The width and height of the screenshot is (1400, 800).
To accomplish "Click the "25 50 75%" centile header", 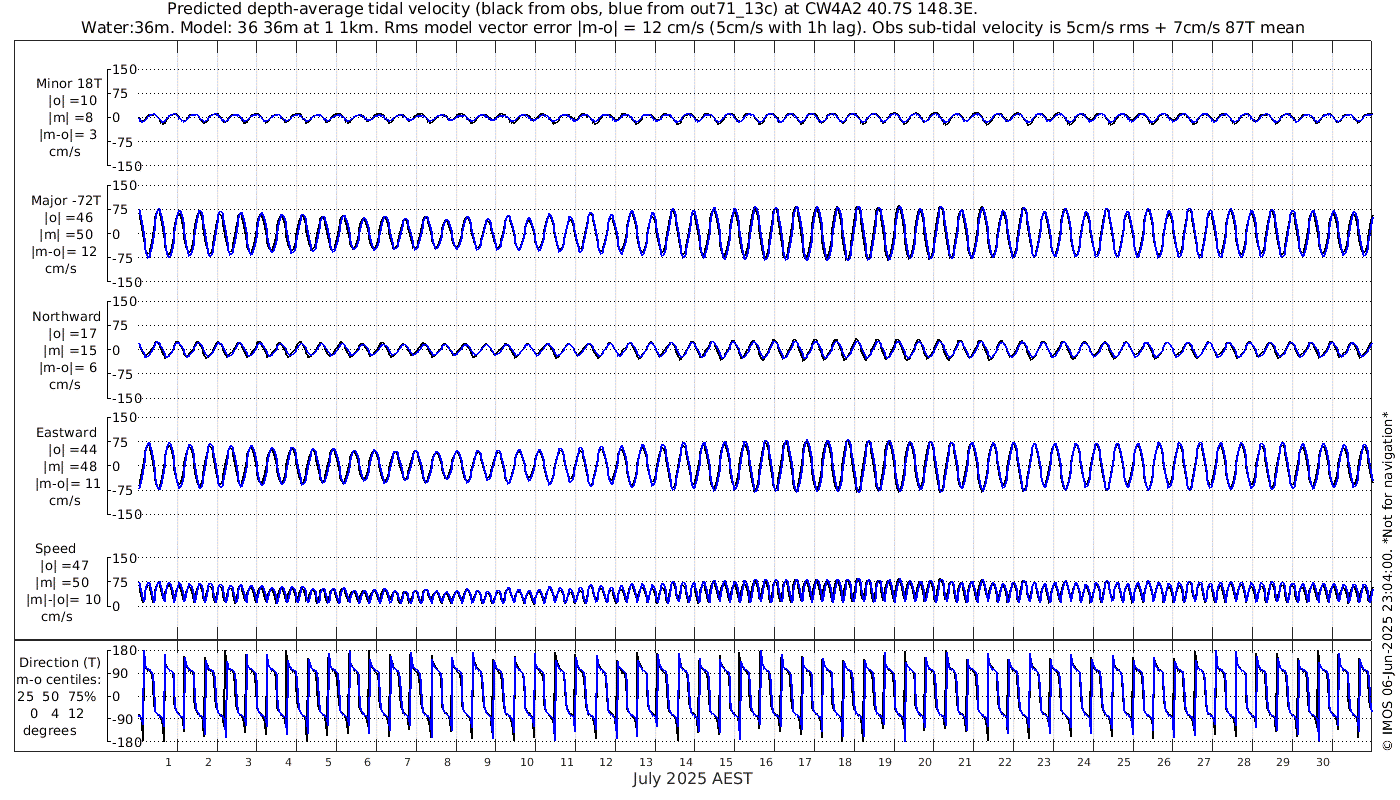I will [x=57, y=696].
